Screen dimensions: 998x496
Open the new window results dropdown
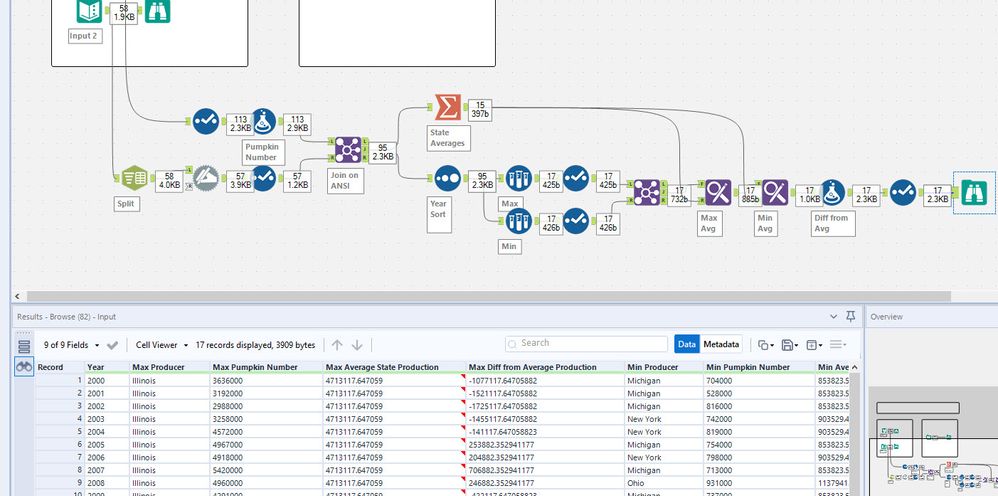(x=814, y=344)
